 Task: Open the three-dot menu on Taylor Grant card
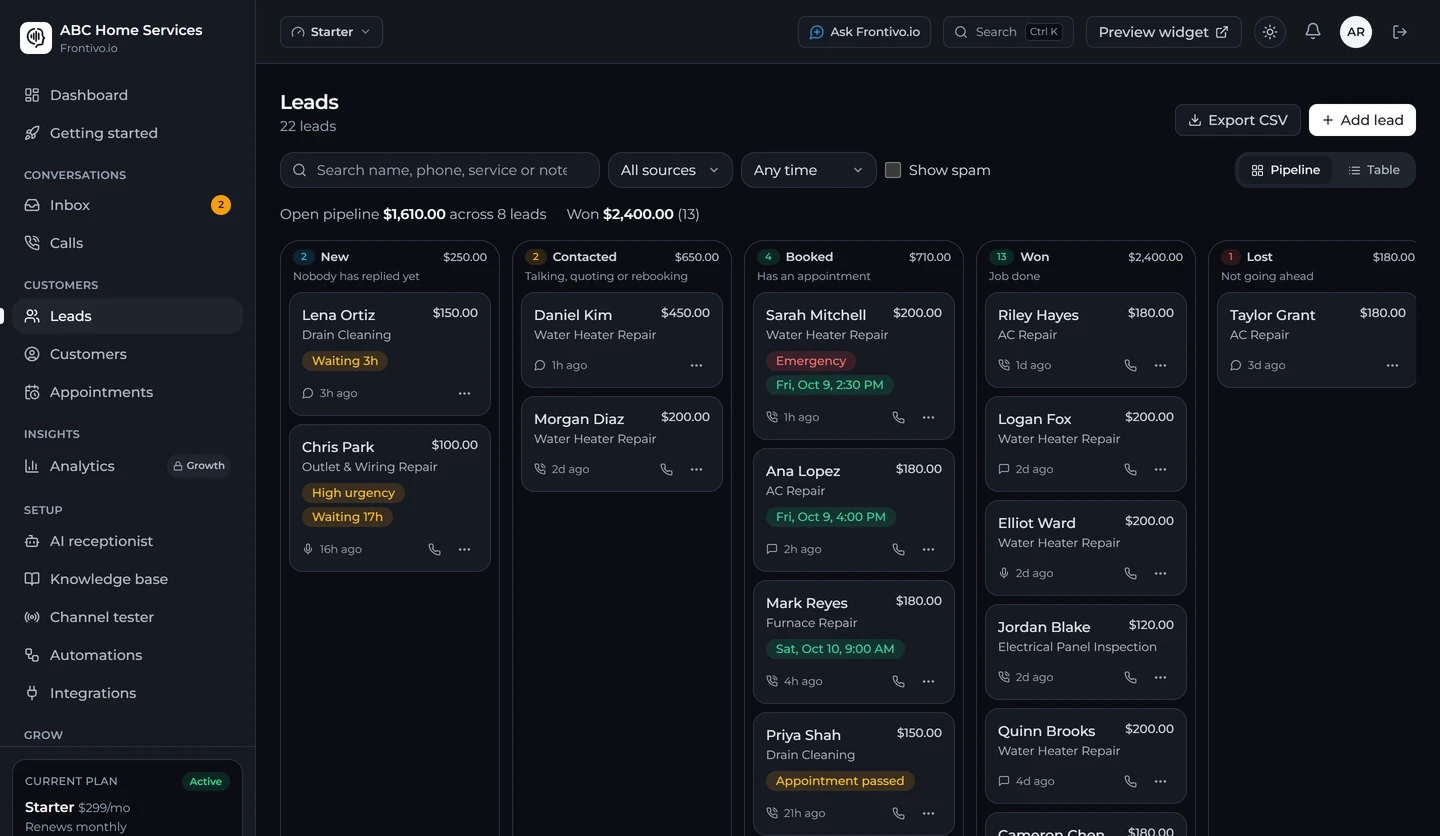[1392, 365]
